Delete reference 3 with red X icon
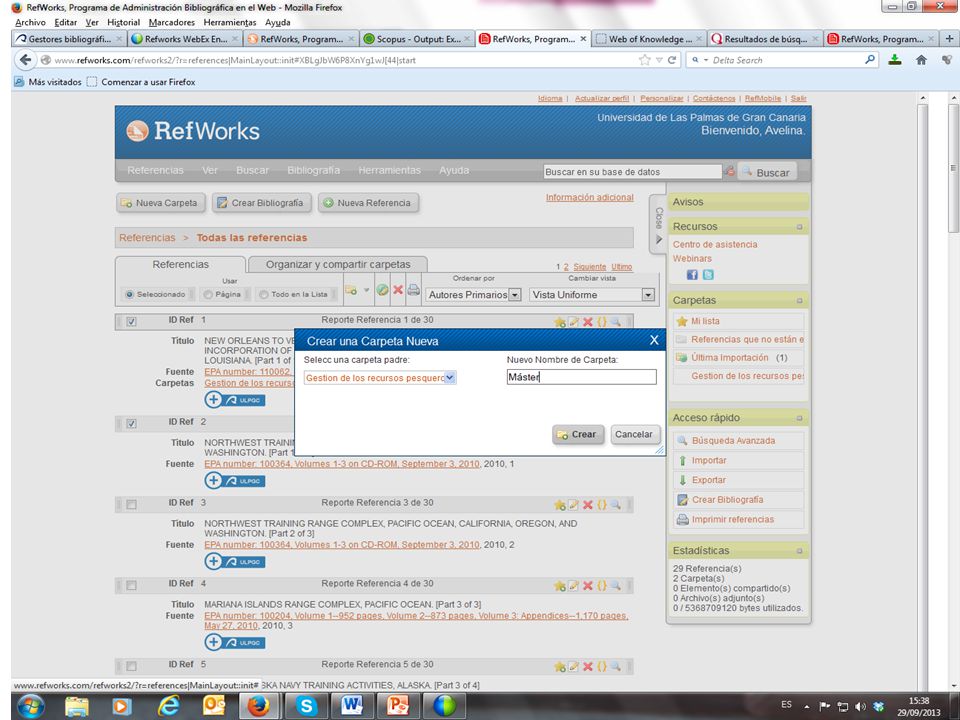Image resolution: width=960 pixels, height=720 pixels. coord(588,504)
